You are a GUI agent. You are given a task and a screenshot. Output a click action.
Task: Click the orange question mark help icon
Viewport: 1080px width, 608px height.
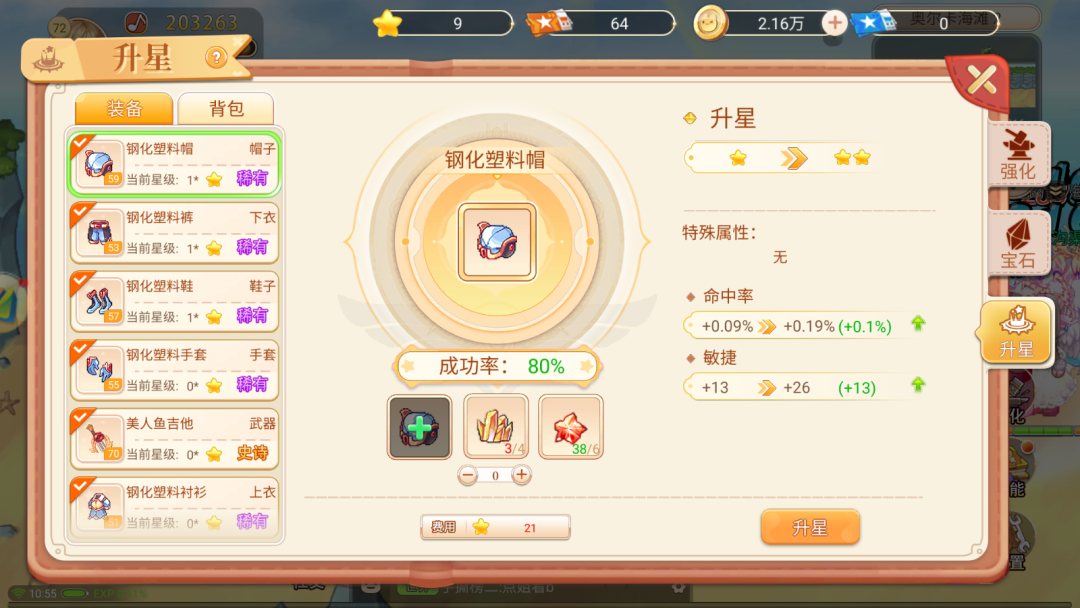[x=216, y=57]
